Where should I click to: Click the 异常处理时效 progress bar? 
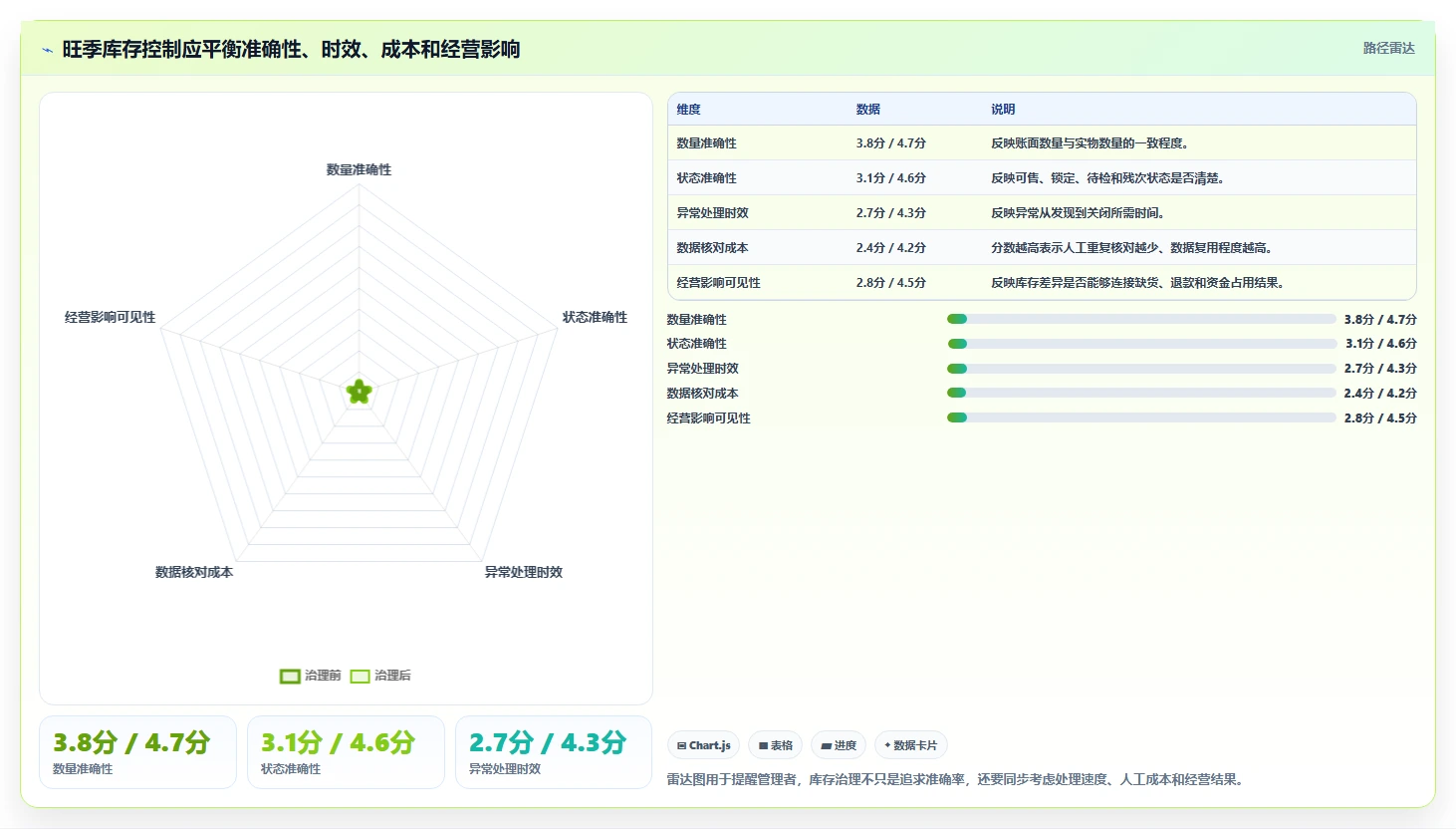[x=1141, y=369]
